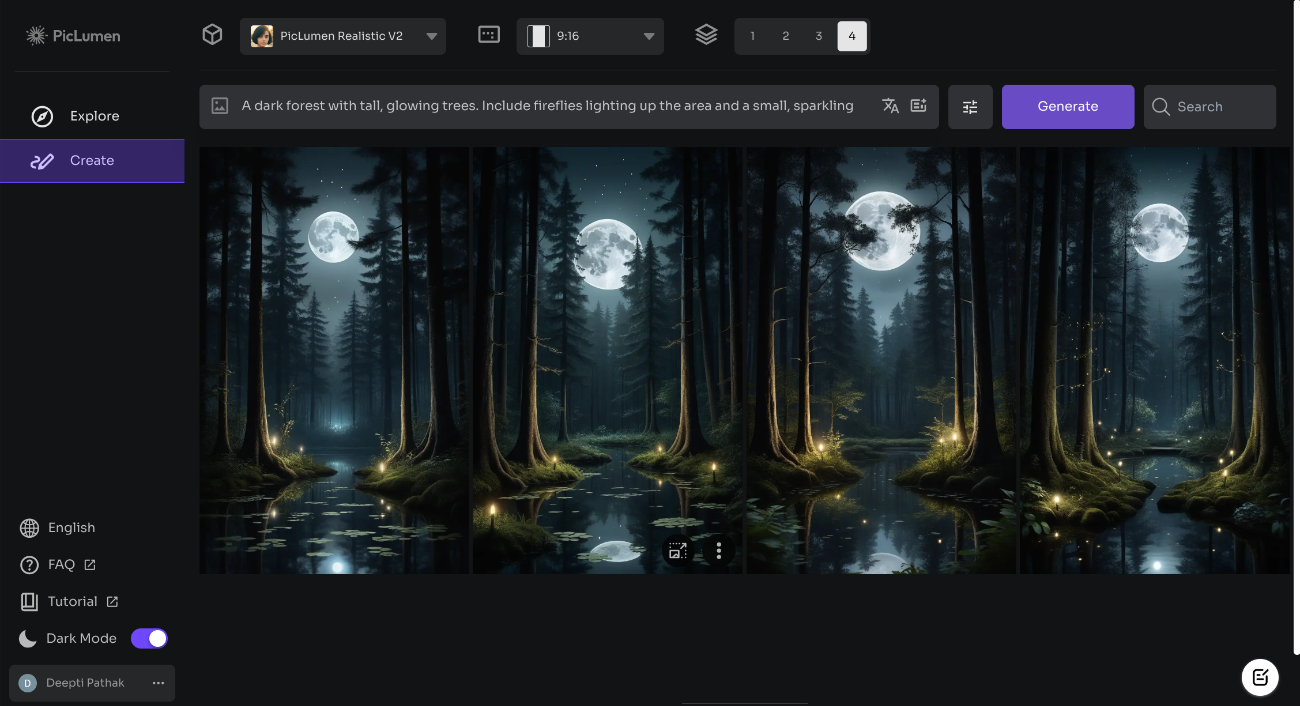Select the Create section in sidebar

[92, 160]
